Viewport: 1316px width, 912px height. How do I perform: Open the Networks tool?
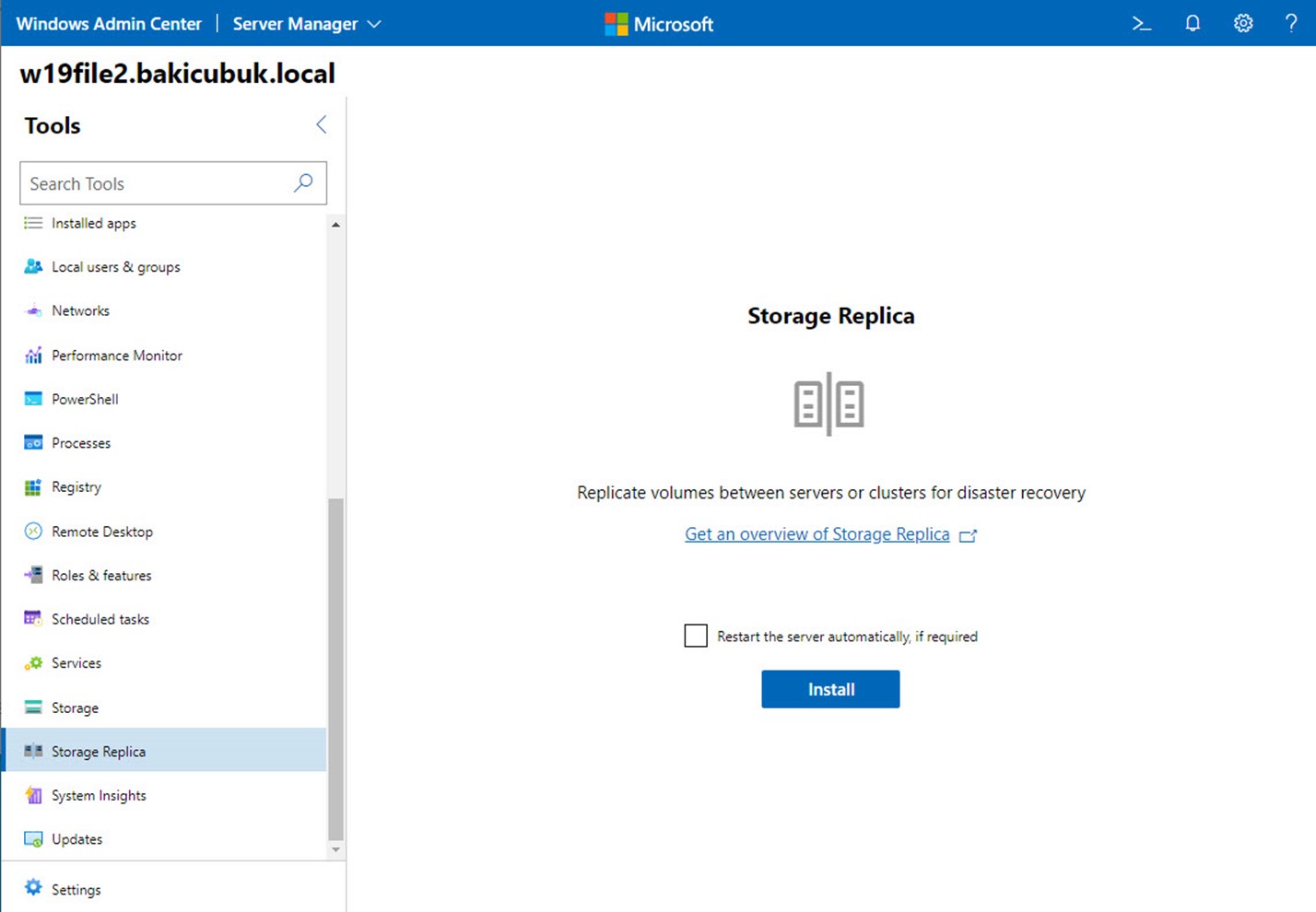click(80, 310)
